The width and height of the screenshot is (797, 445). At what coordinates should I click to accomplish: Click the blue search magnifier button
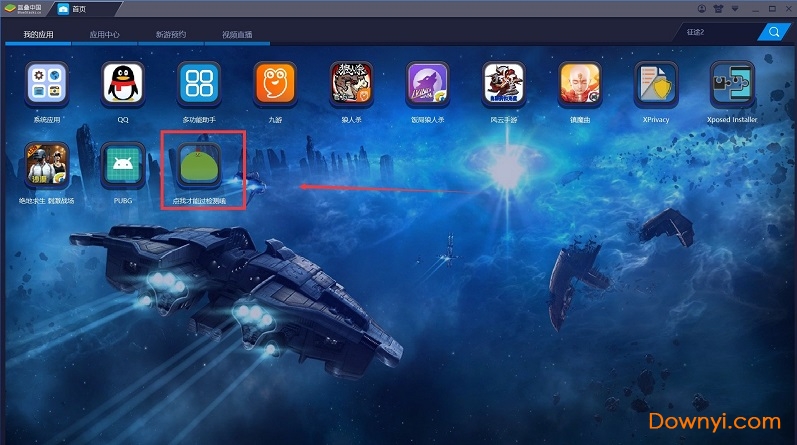point(774,32)
